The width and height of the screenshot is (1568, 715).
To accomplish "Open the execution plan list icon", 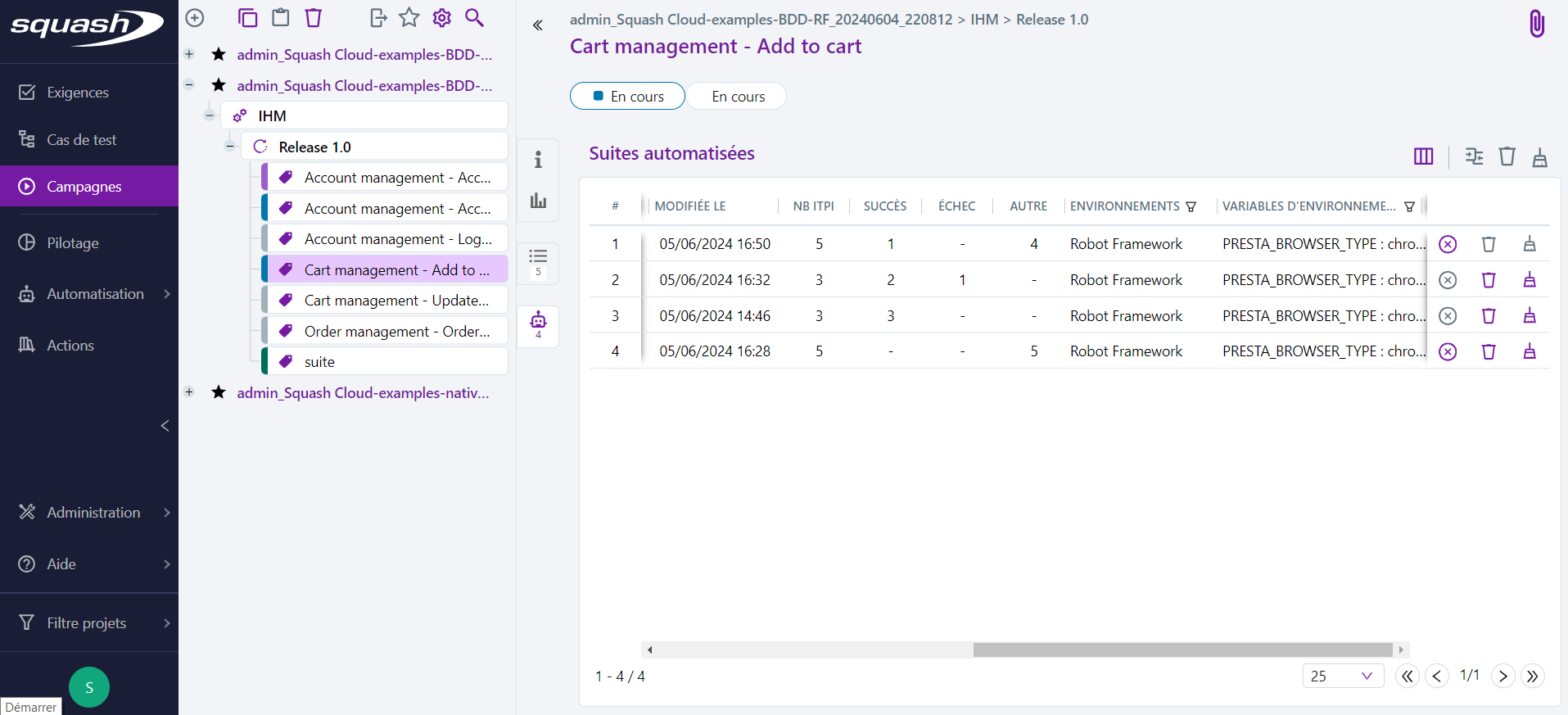I will tap(538, 262).
